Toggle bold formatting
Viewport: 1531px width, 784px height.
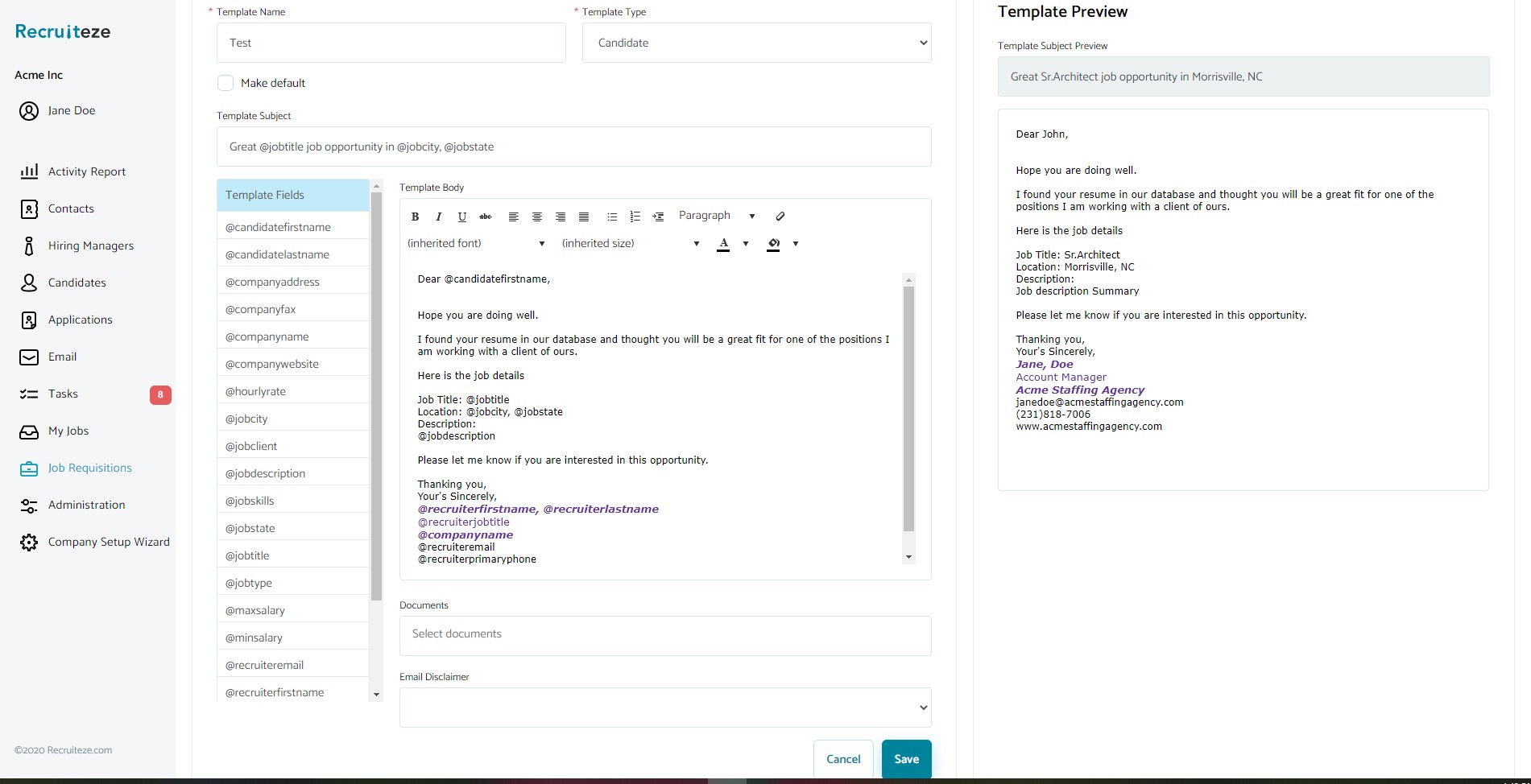(x=415, y=216)
